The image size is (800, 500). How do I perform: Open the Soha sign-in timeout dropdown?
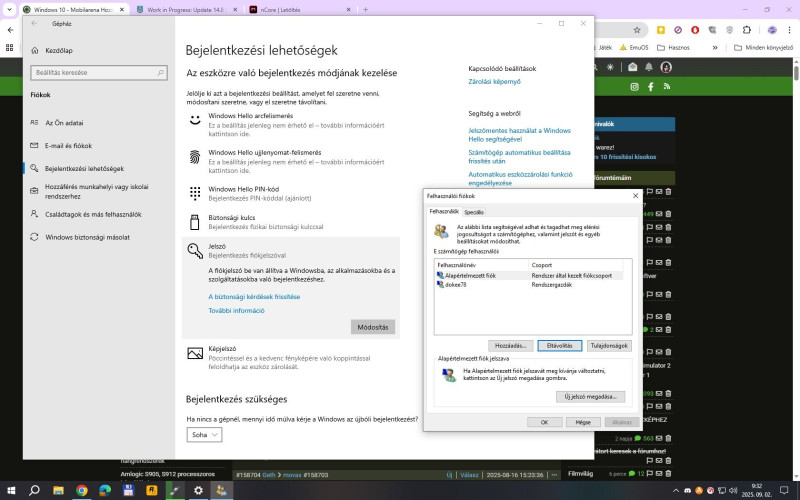pos(204,435)
